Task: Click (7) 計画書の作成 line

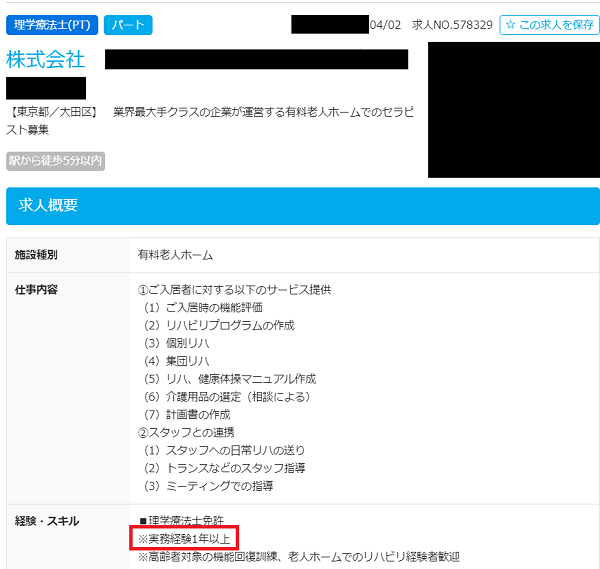Action: 187,415
